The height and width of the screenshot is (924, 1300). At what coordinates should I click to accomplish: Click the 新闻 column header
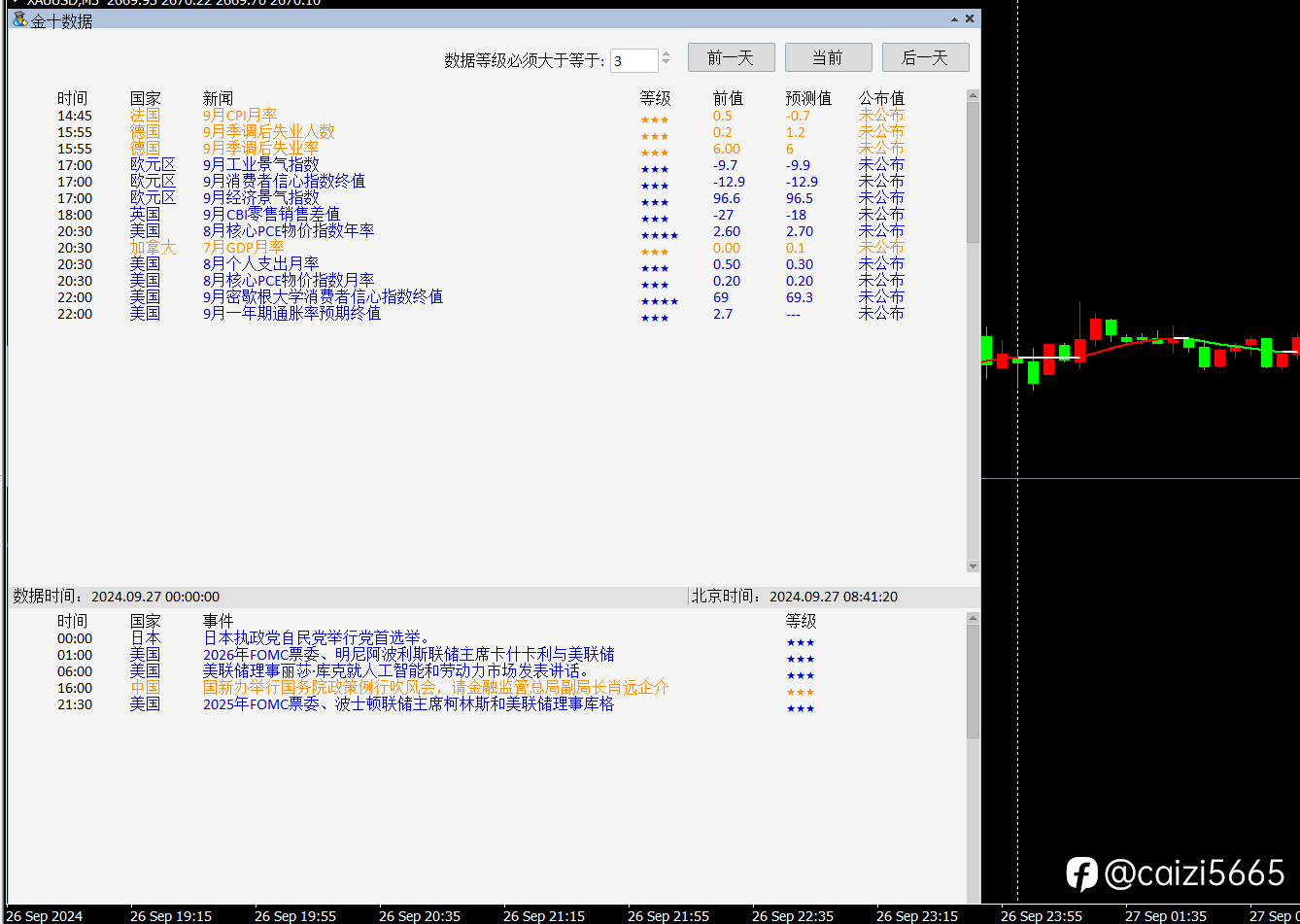(218, 98)
